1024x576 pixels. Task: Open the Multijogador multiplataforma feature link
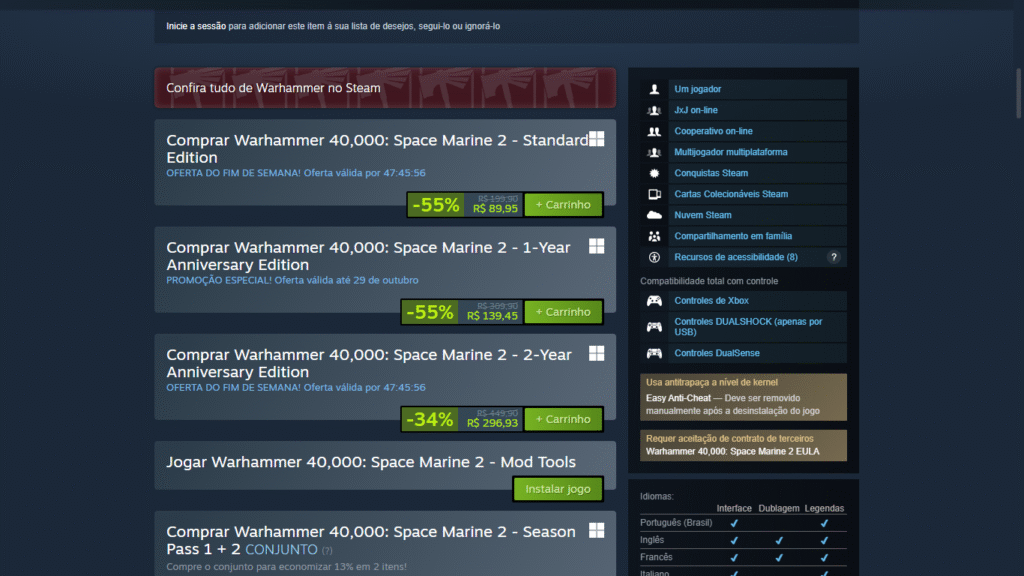pos(731,152)
